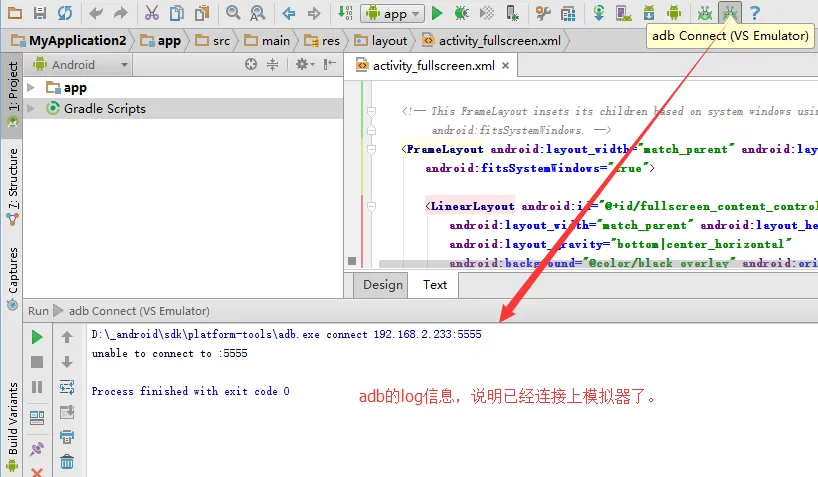Select the src breadcrumb
818x477 pixels.
(x=213, y=40)
